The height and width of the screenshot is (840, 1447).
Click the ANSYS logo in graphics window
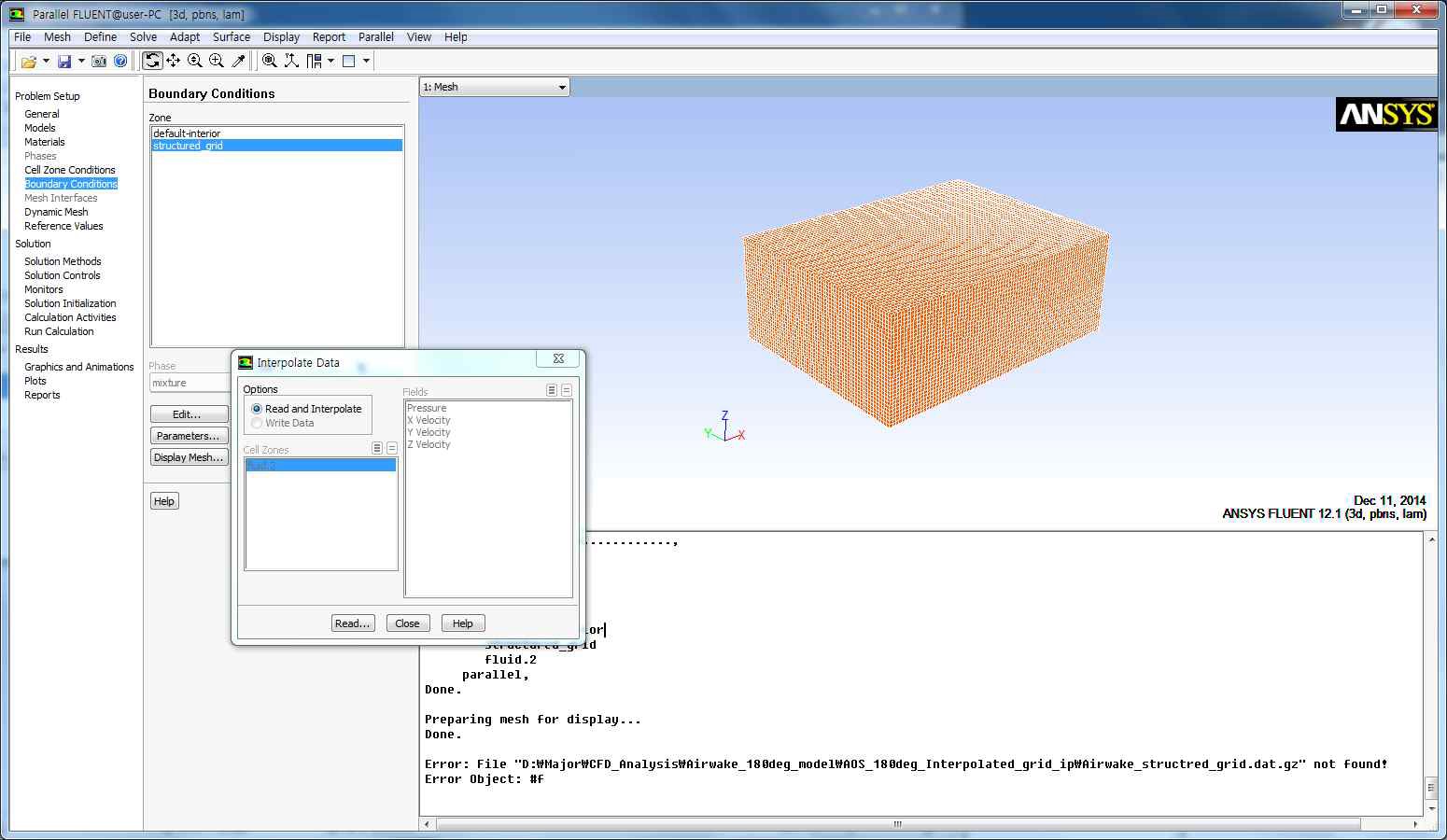point(1386,114)
